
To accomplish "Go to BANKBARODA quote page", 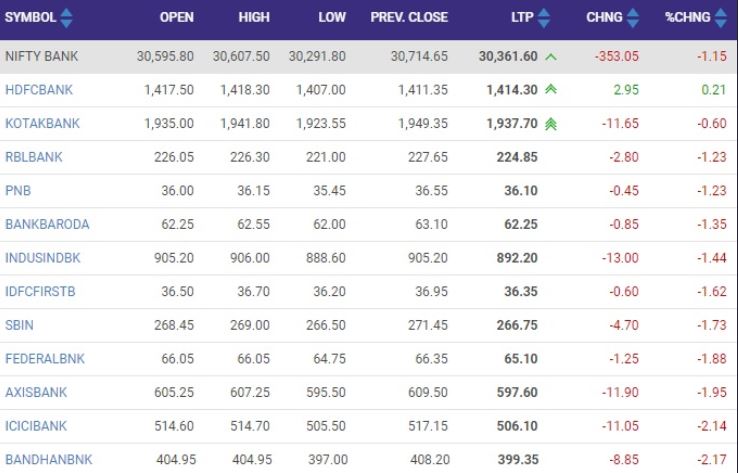I will click(47, 225).
